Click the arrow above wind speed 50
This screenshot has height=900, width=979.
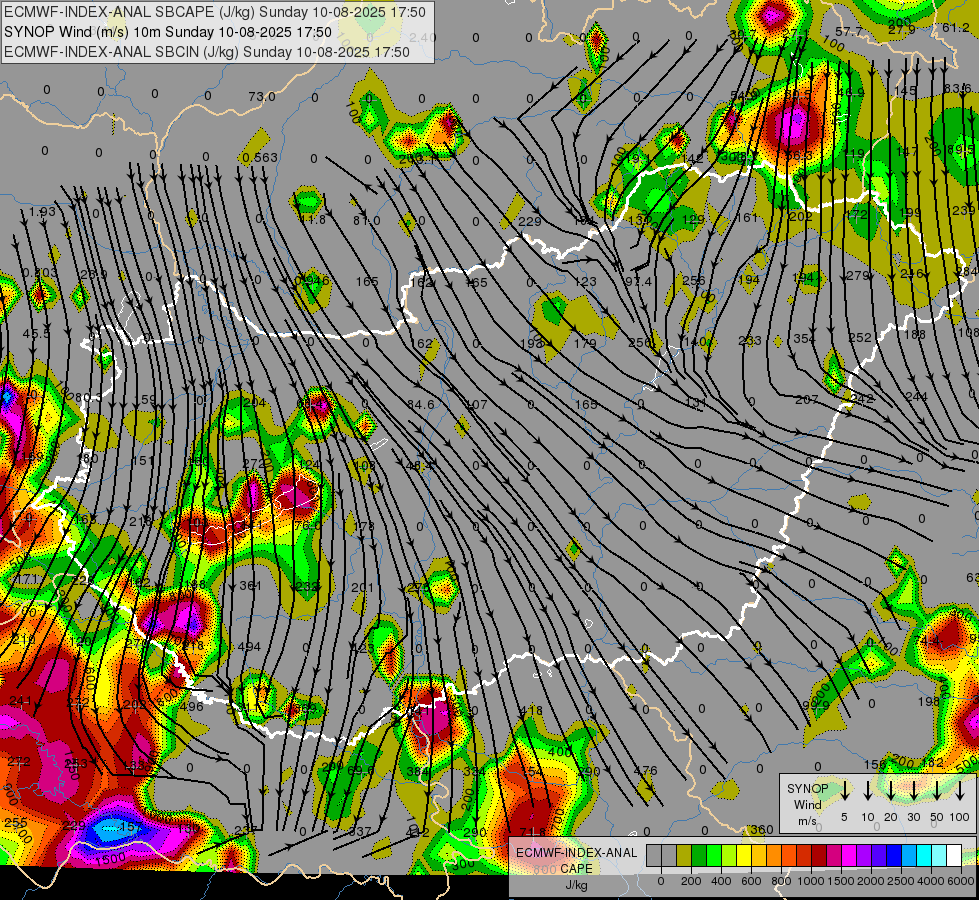point(937,790)
